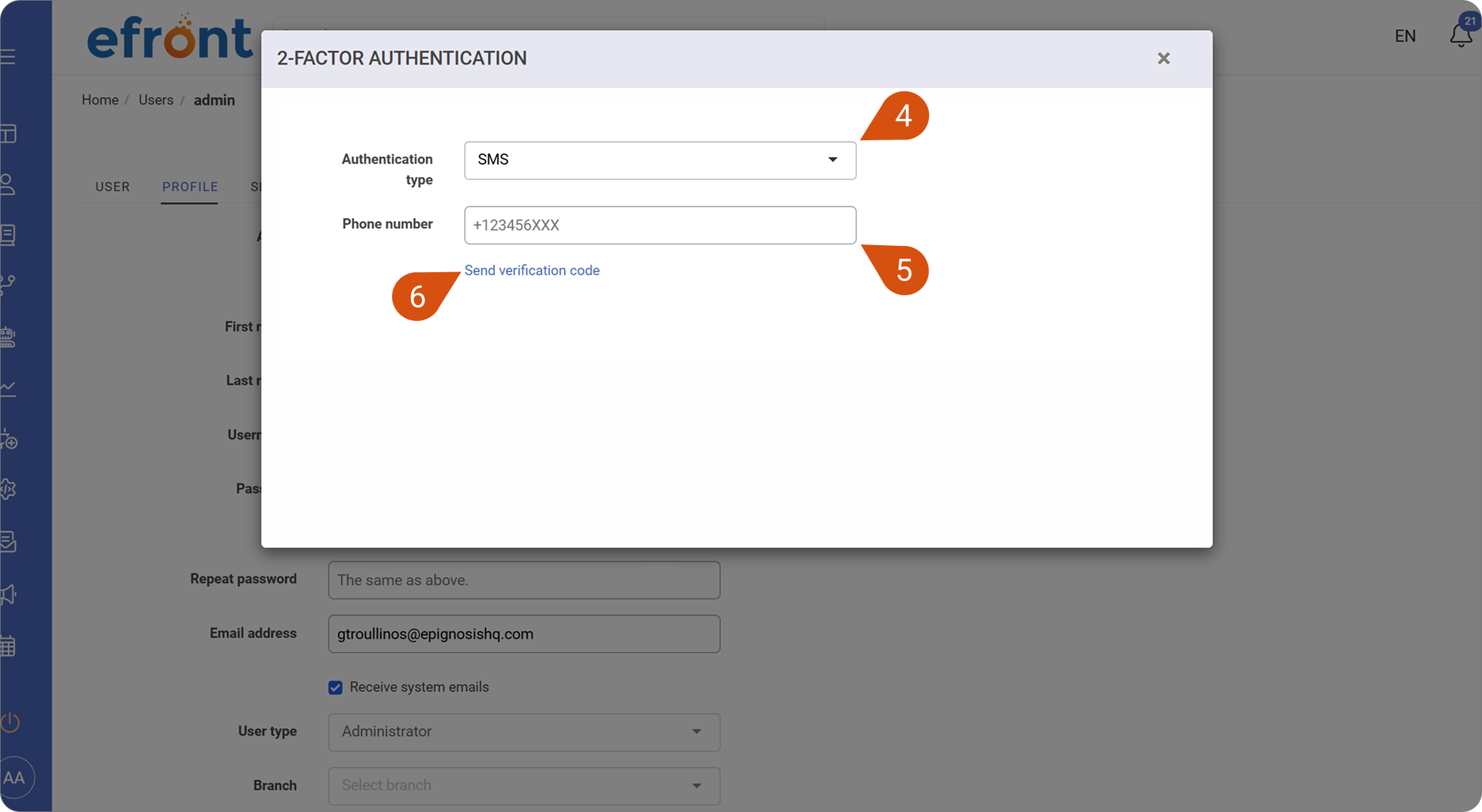Click the Phone number input field
Image resolution: width=1482 pixels, height=812 pixels.
pos(660,225)
